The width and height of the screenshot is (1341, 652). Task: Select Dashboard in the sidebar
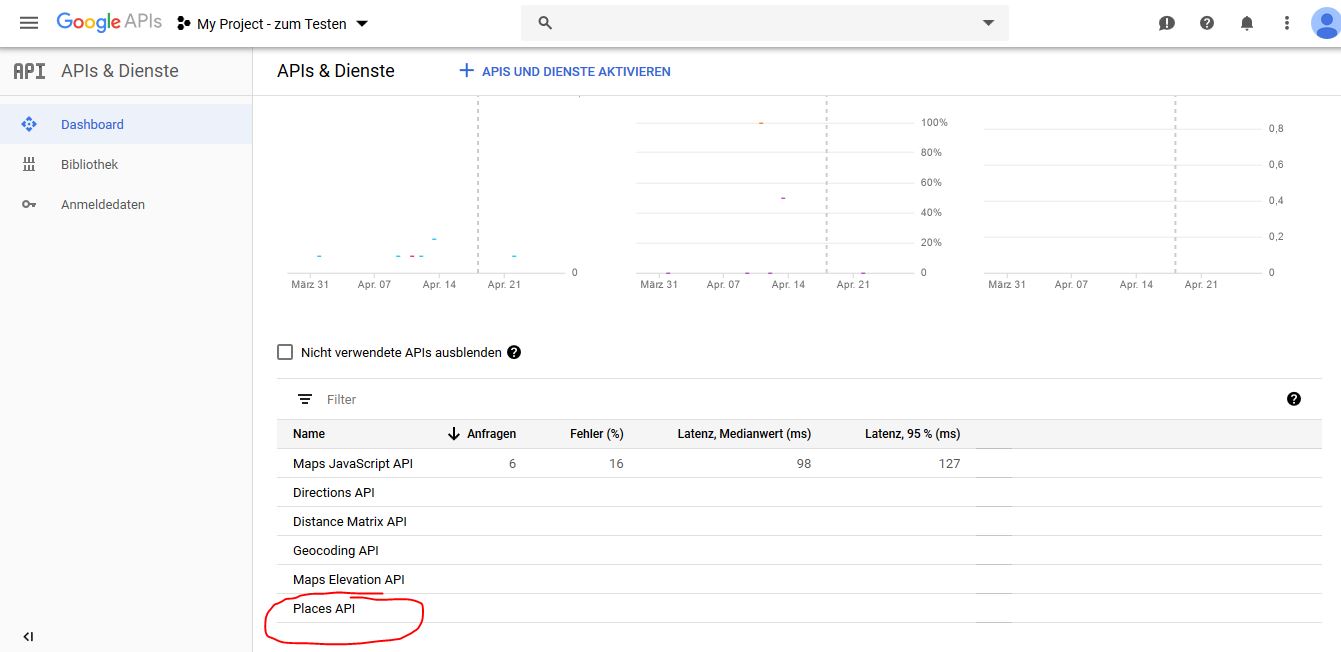pos(126,124)
